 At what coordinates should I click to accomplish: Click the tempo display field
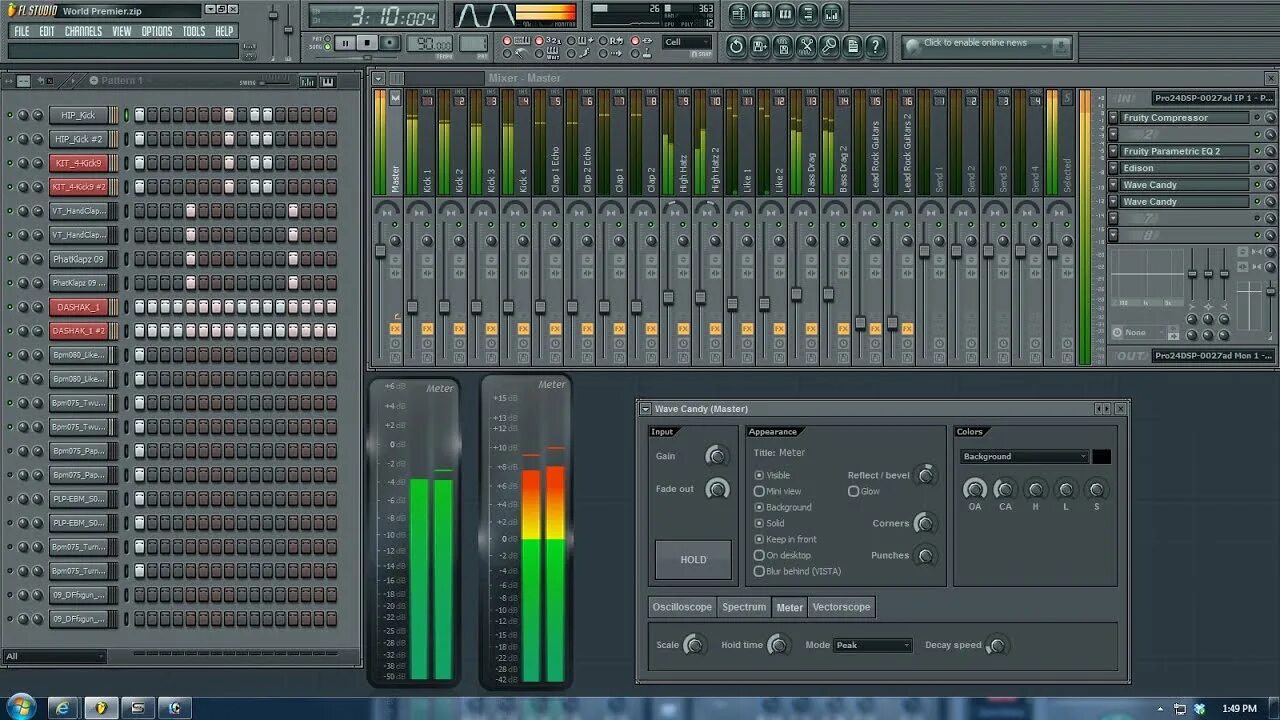tap(431, 44)
